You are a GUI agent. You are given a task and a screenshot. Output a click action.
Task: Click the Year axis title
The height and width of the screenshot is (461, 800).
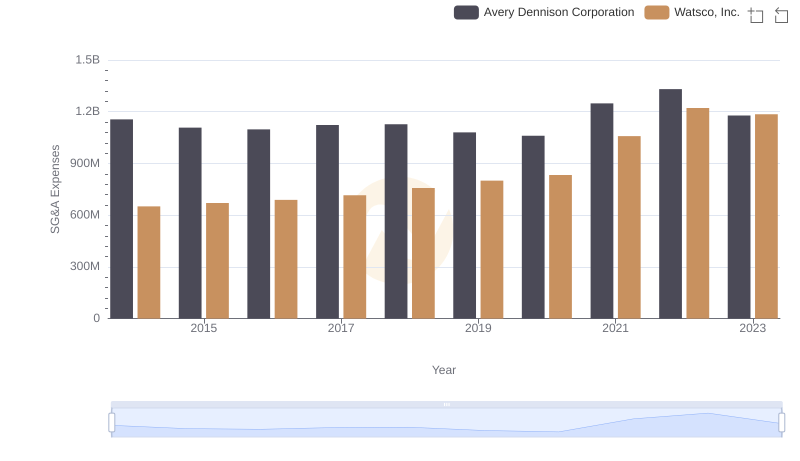coord(444,370)
